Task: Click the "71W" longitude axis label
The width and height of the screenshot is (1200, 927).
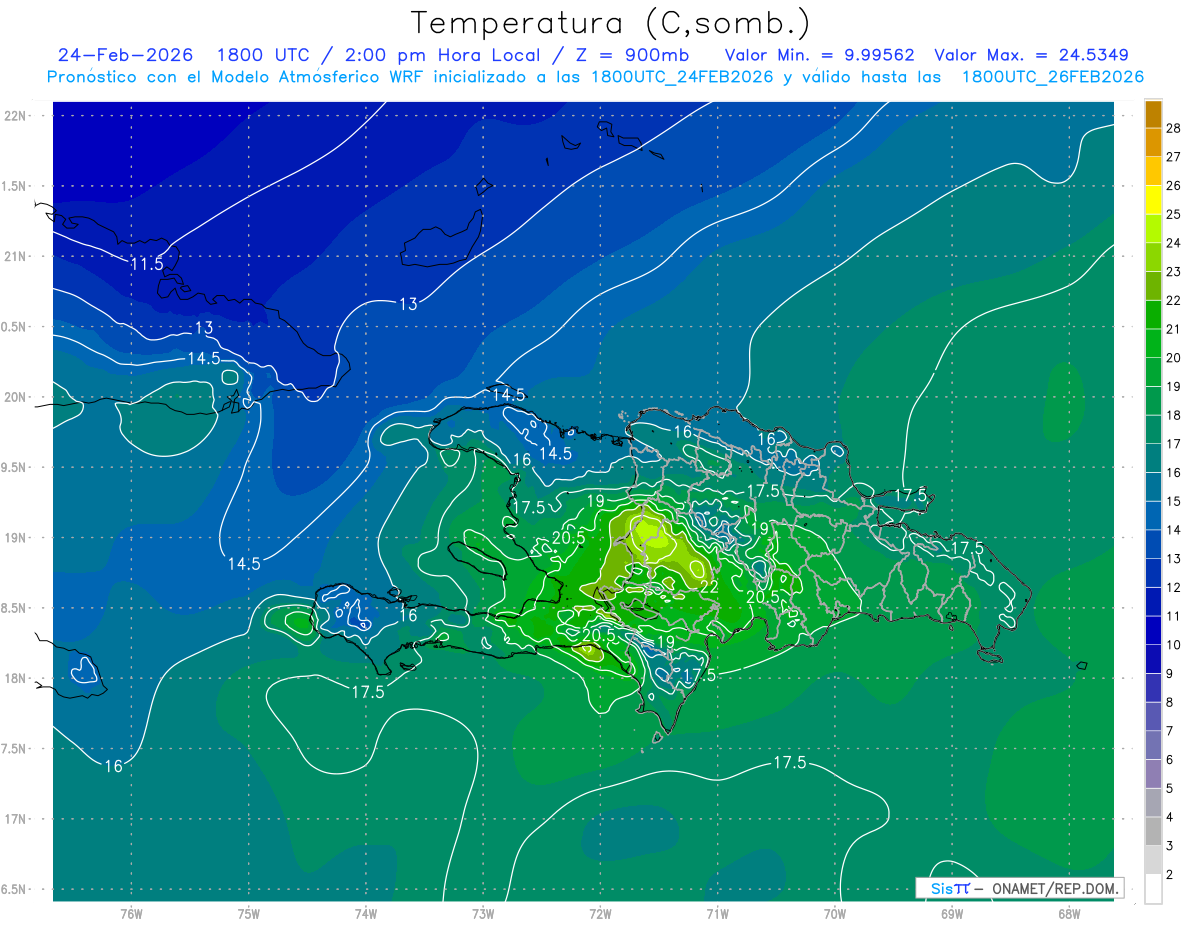Action: coord(717,913)
